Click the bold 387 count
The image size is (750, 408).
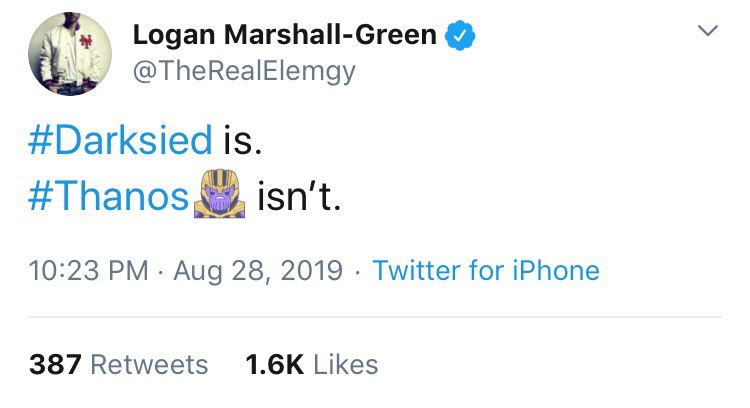pos(54,365)
